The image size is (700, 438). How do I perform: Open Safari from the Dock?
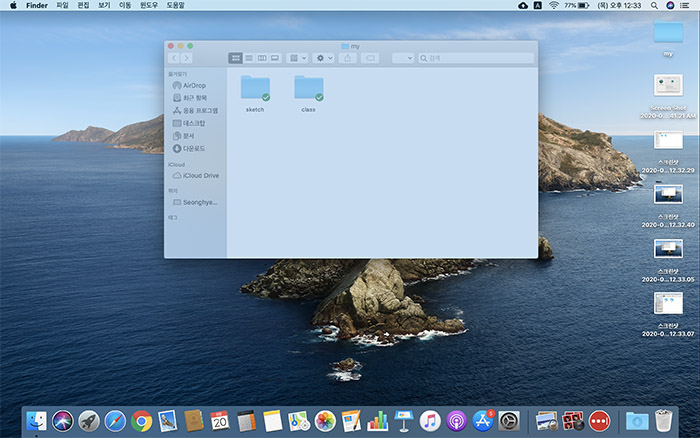(x=115, y=421)
